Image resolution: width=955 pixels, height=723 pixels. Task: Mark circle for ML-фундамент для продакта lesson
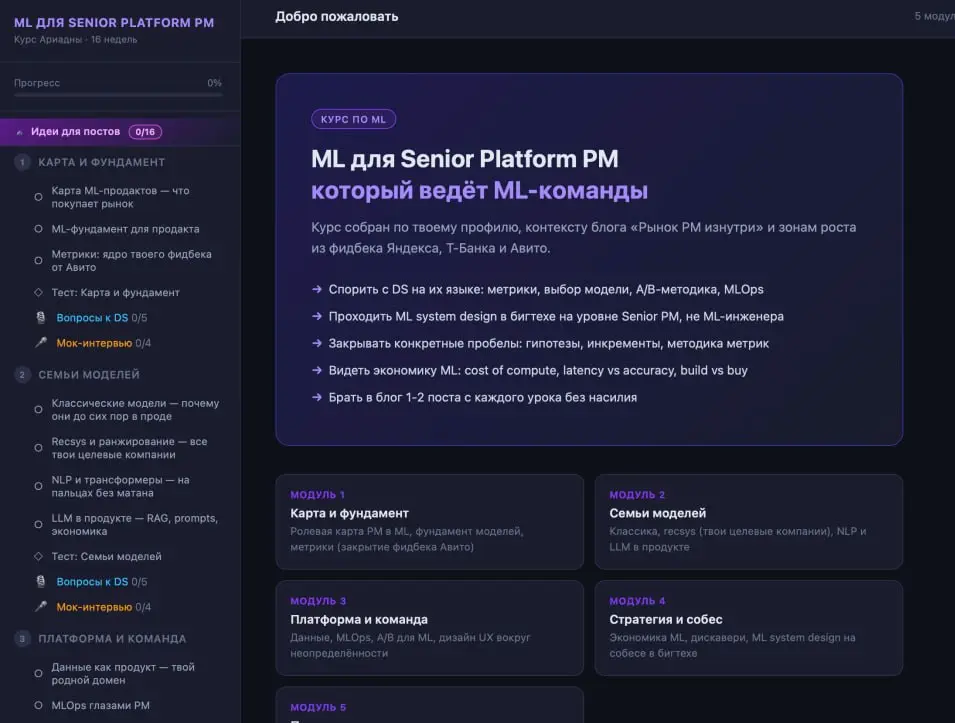pyautogui.click(x=38, y=229)
